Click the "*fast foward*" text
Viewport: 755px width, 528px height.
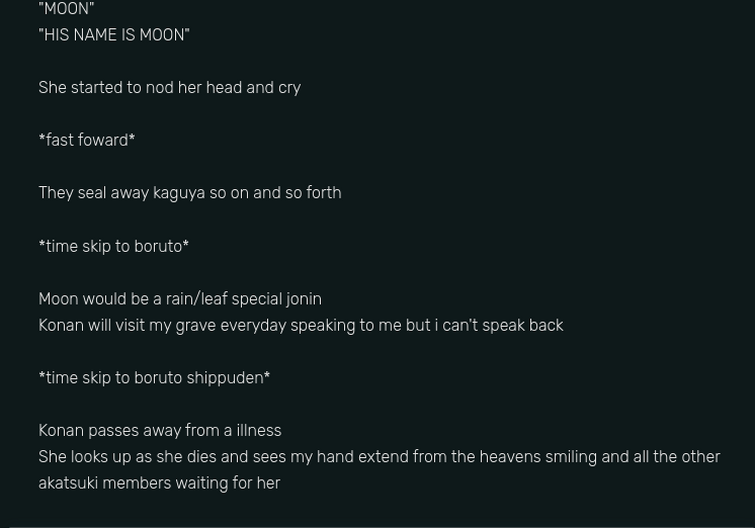[87, 140]
